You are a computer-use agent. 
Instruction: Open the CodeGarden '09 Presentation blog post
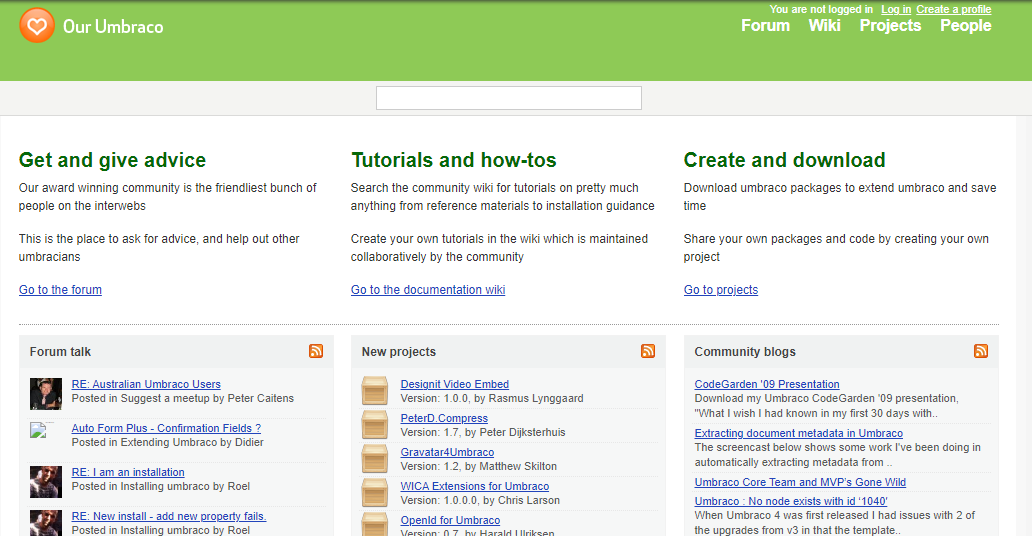pos(767,384)
